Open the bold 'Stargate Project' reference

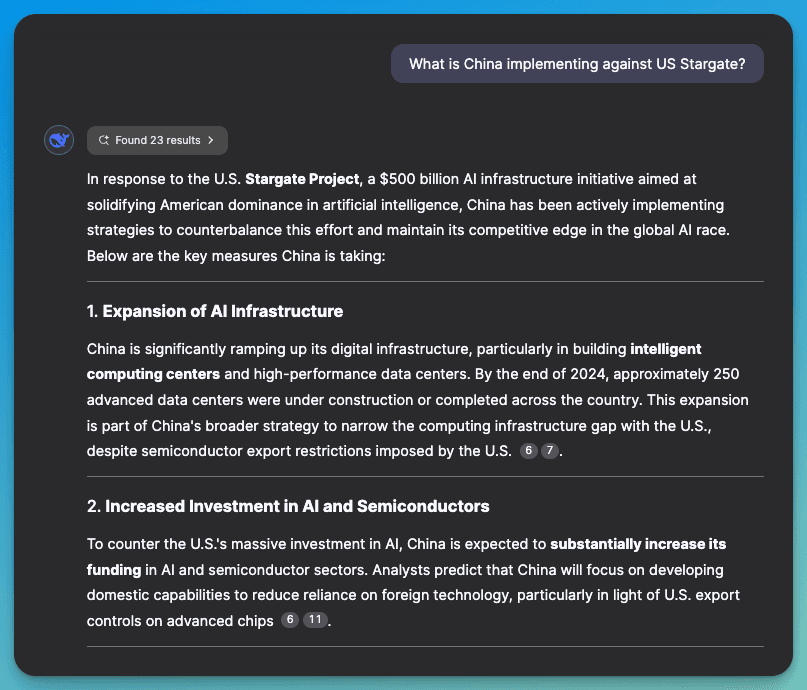tap(300, 179)
